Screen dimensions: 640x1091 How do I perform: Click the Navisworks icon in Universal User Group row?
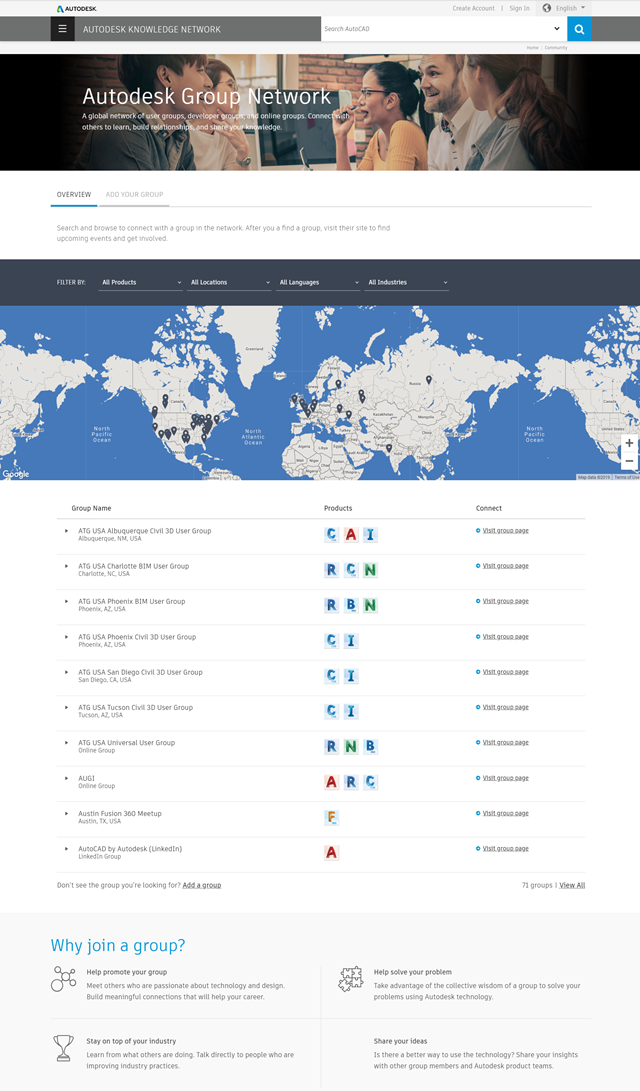(x=351, y=747)
